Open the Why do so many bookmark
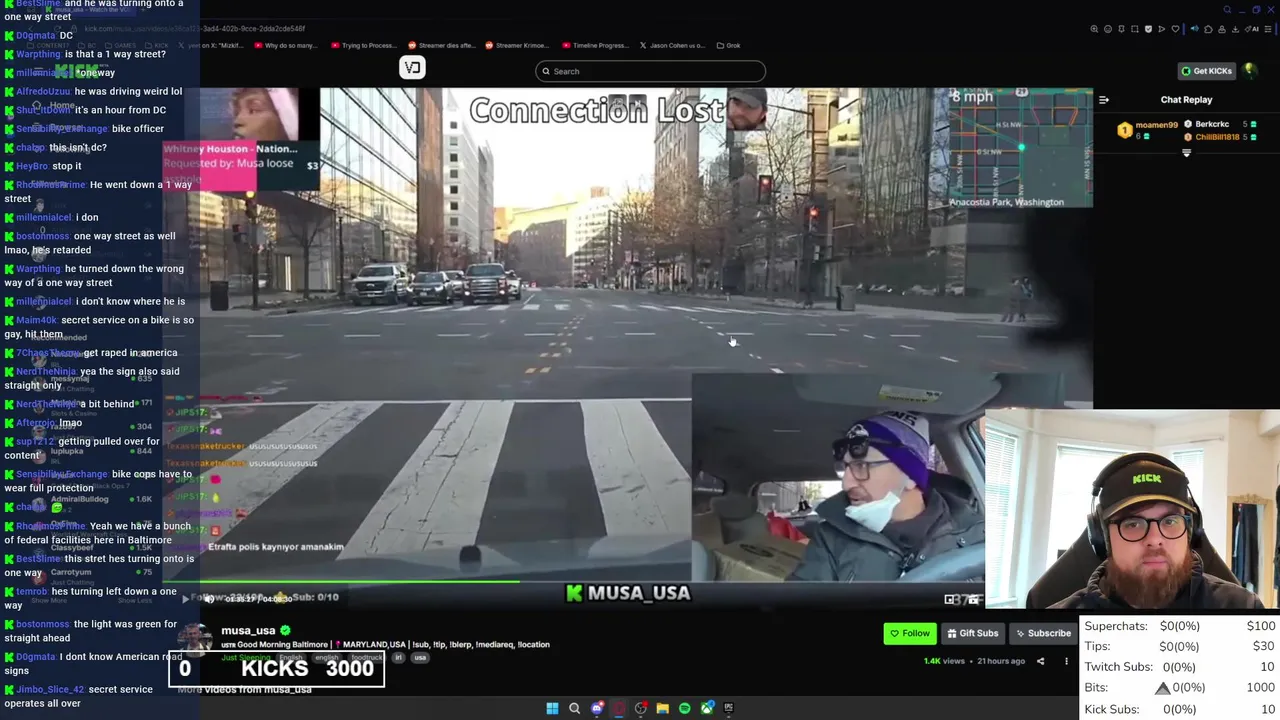Screen dimensions: 1280x720 pos(285,45)
